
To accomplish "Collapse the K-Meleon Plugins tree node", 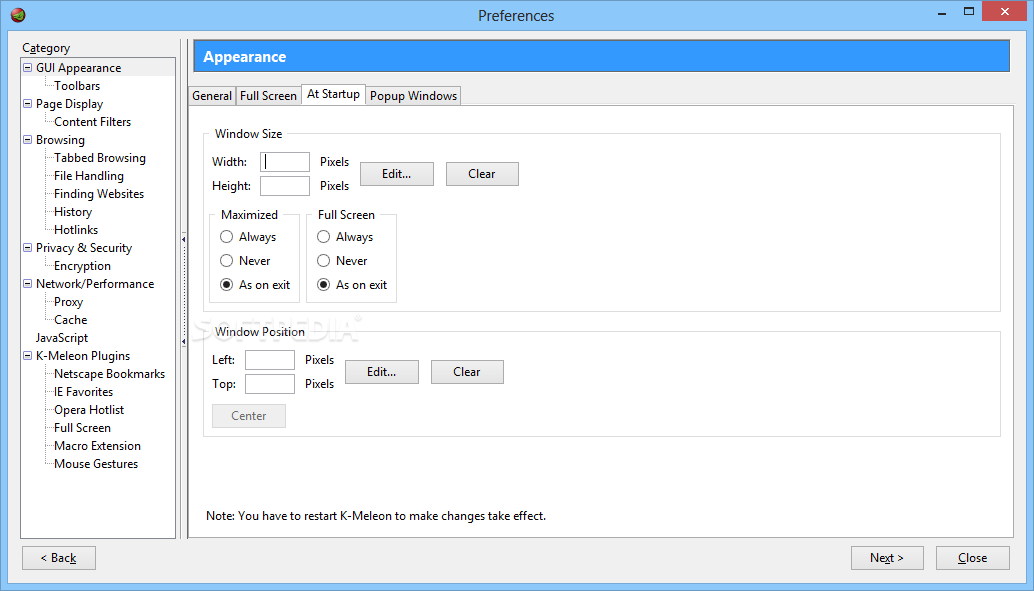I will (x=28, y=356).
